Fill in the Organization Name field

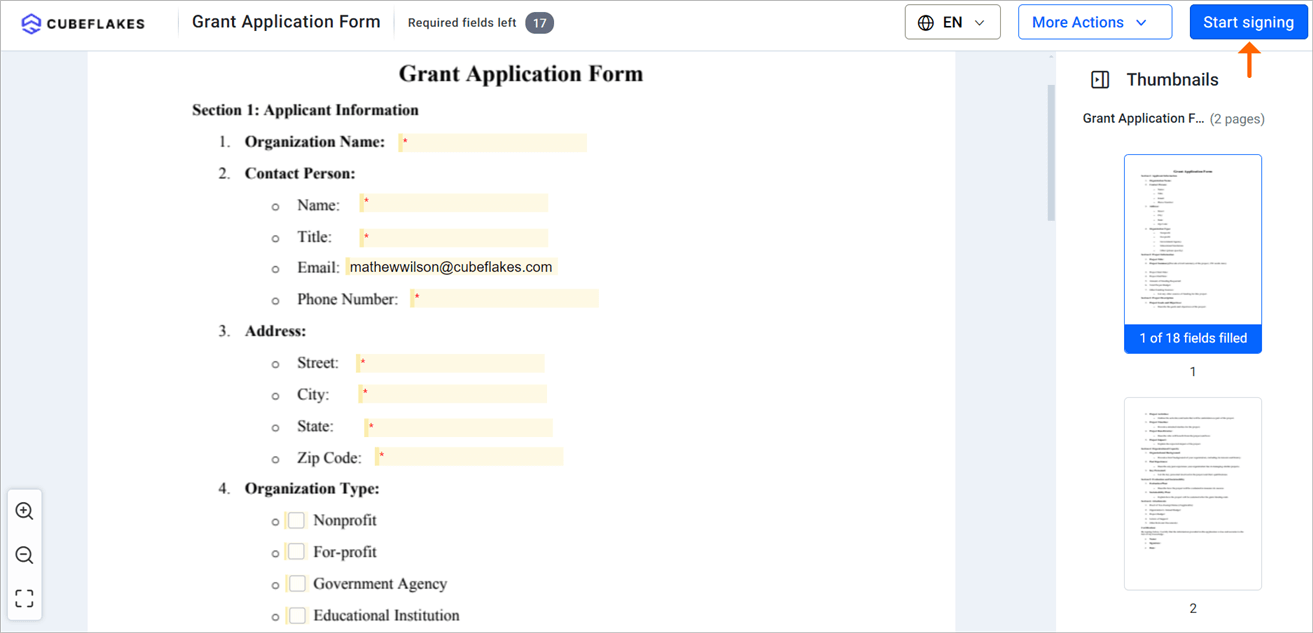[492, 143]
